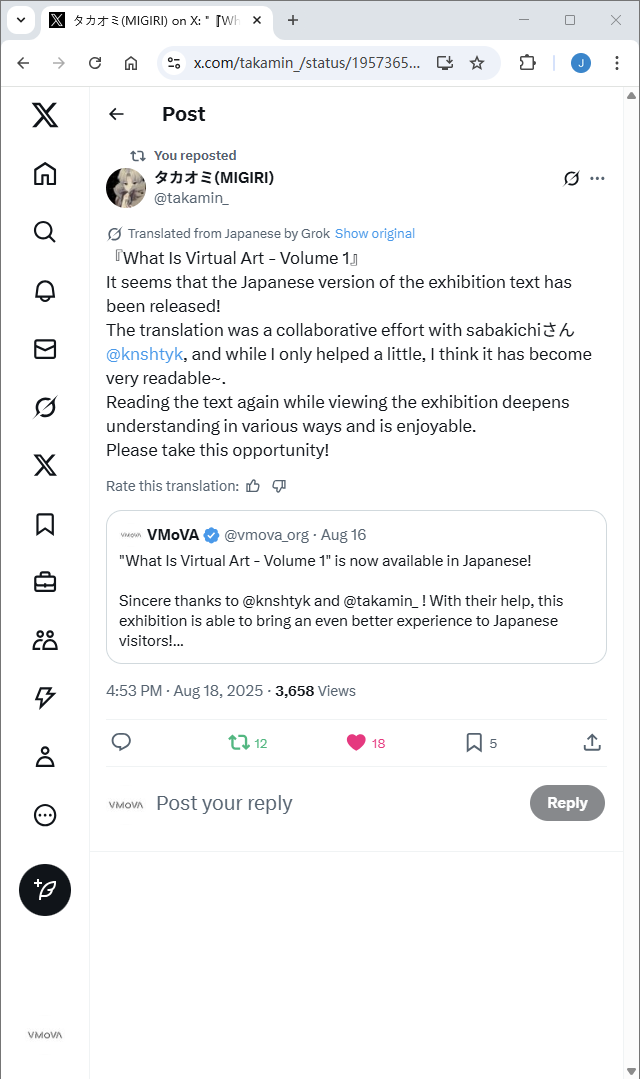Click the Show original link
This screenshot has width=640, height=1079.
[x=374, y=233]
